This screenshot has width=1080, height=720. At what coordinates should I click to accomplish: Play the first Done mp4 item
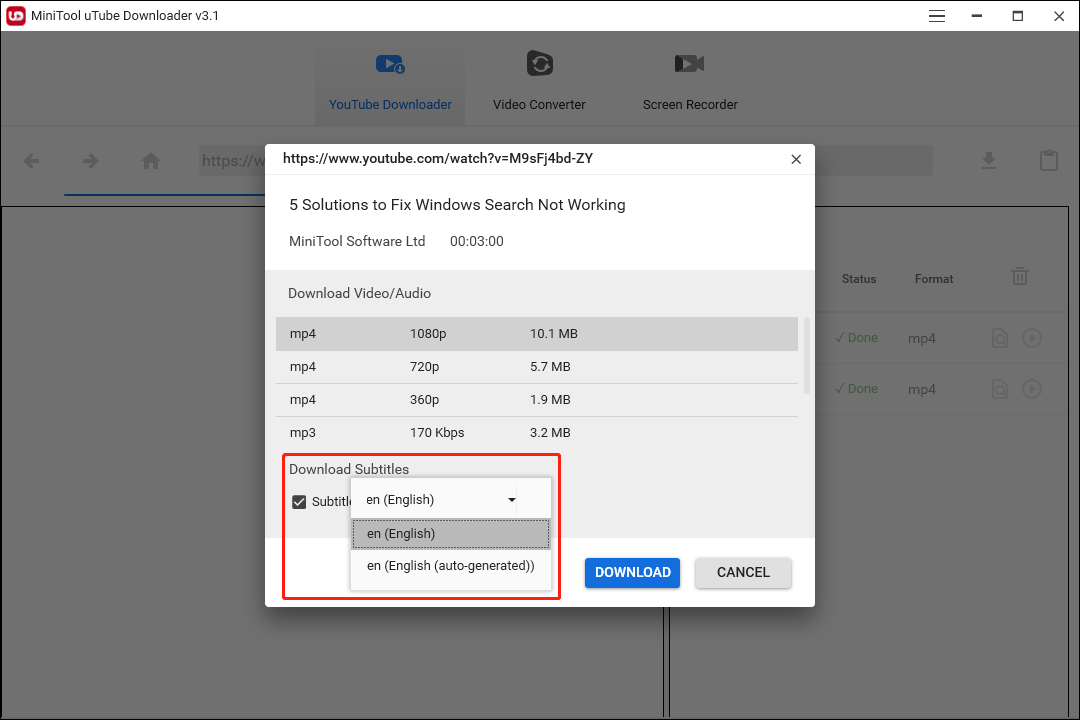[1031, 338]
